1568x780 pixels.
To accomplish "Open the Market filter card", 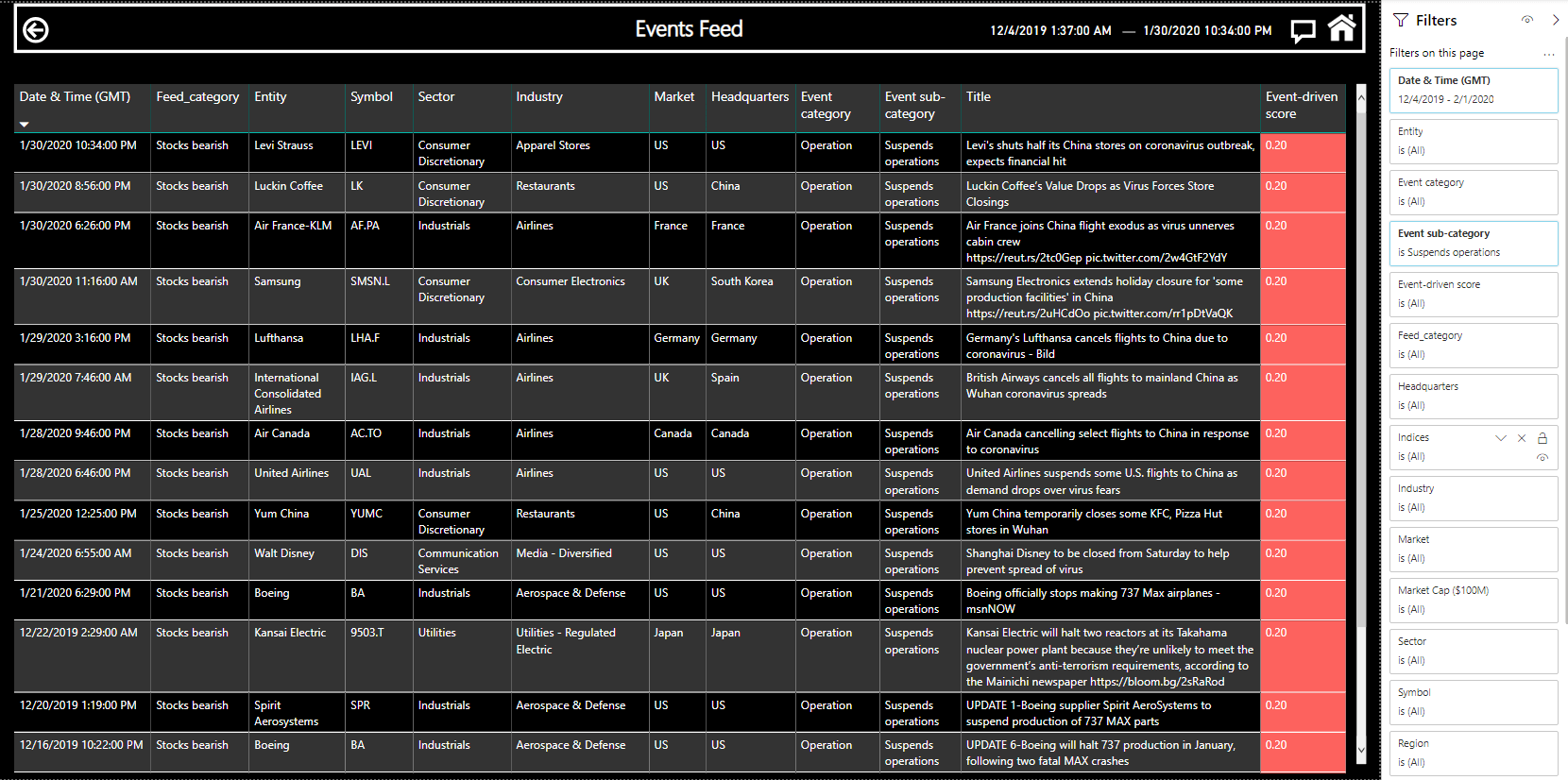I will click(x=1474, y=550).
